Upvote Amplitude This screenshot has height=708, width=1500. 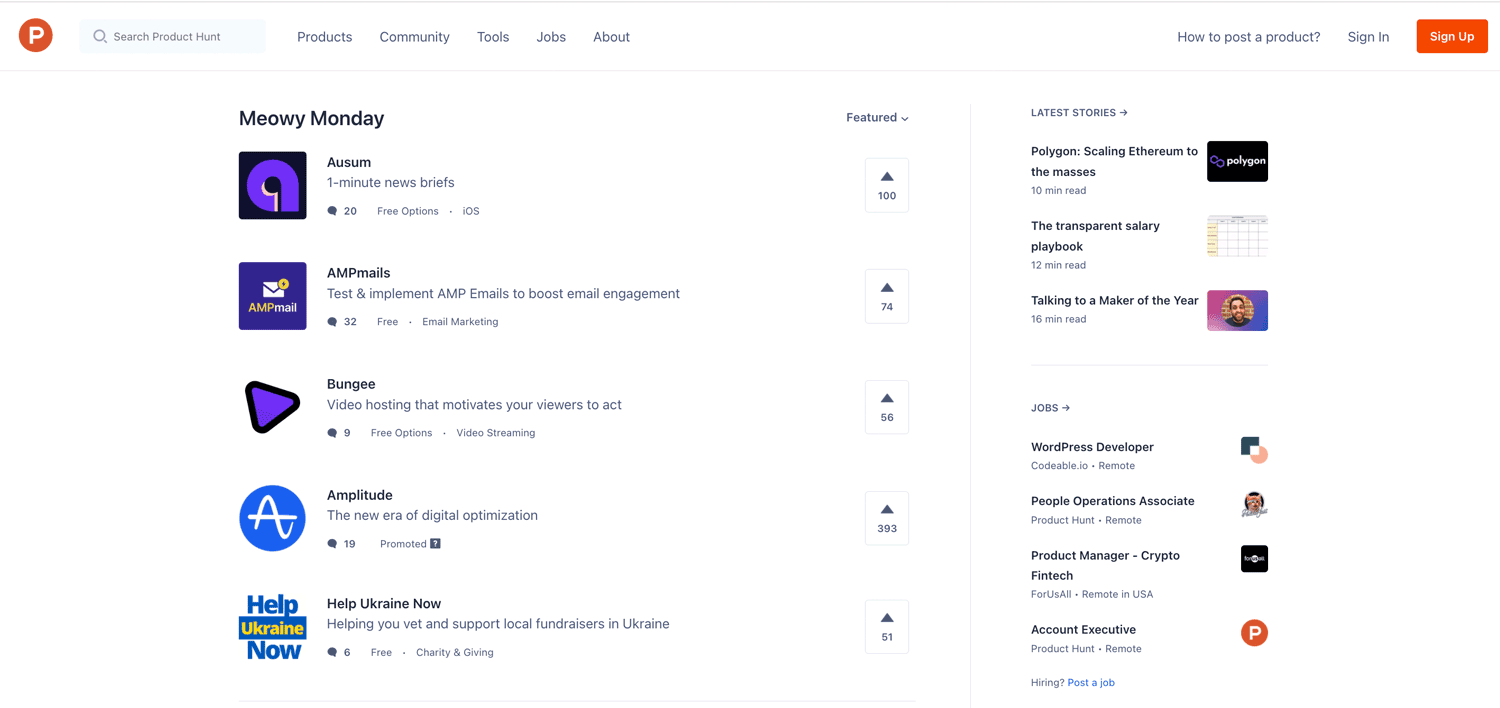(x=886, y=517)
